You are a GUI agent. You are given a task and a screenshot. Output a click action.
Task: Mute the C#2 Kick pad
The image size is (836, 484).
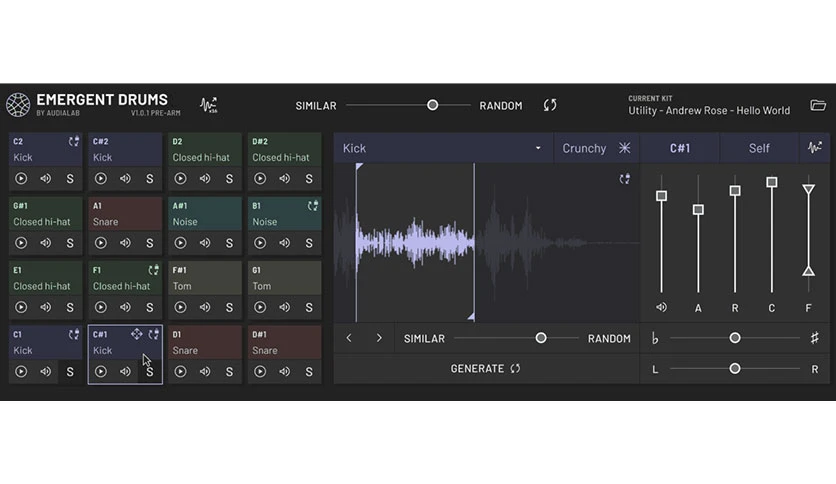pos(125,179)
